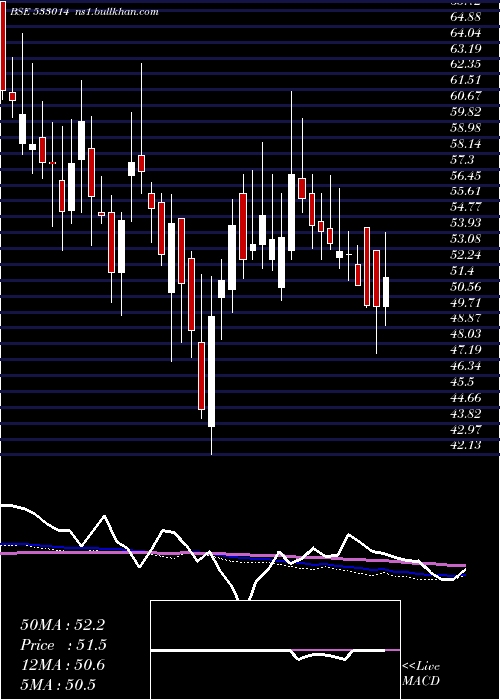Select the 50.56 price axis label
This screenshot has height=700, width=500.
(x=466, y=287)
